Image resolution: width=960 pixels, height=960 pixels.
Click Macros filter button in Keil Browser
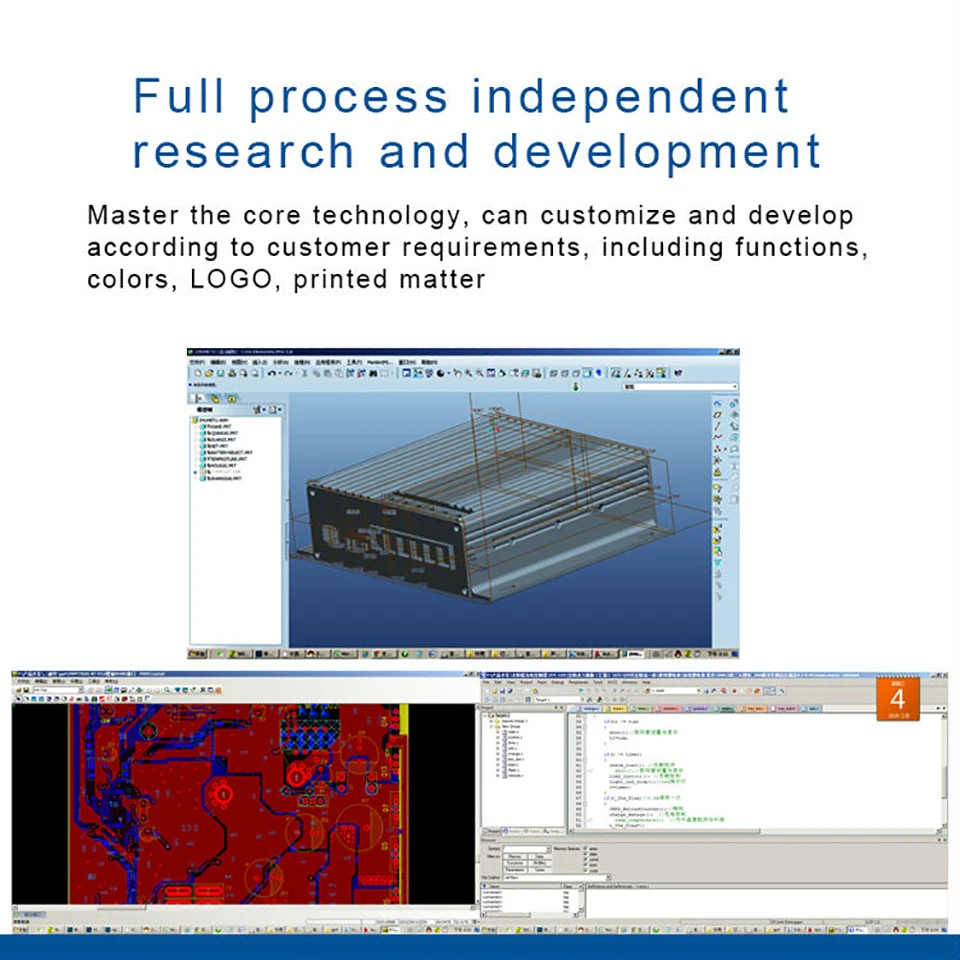click(516, 857)
